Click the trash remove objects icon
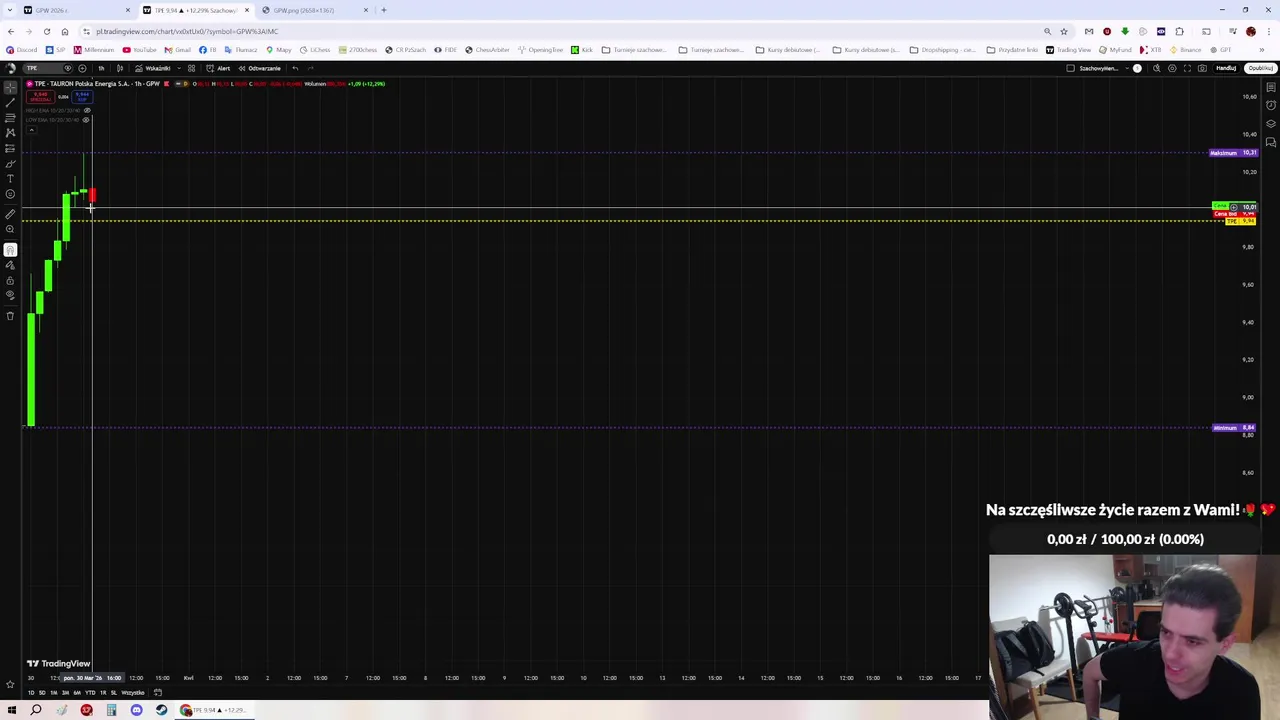This screenshot has height=720, width=1280. click(10, 316)
